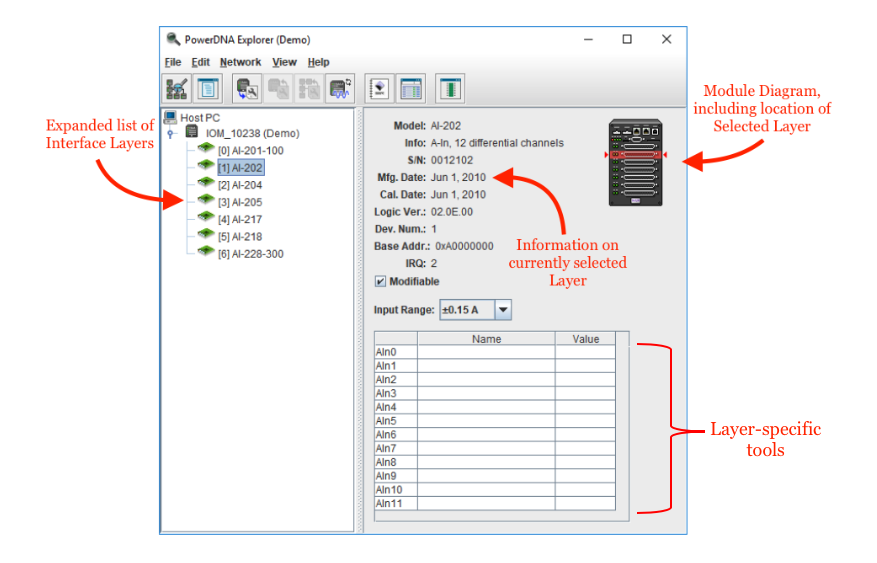
Task: Collapse the IOM_10238 tree node handle
Action: 171,134
